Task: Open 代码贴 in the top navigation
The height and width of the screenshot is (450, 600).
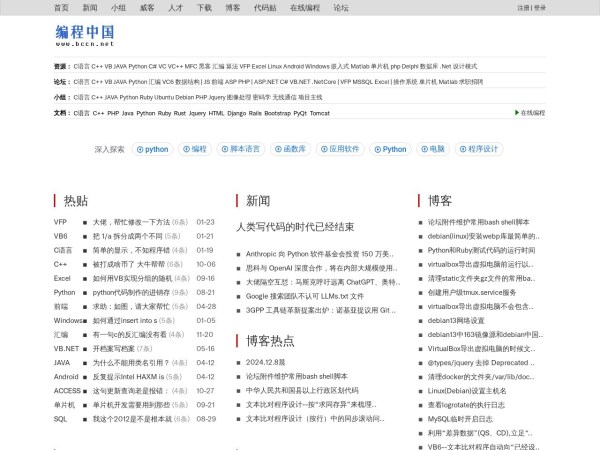Action: (265, 8)
